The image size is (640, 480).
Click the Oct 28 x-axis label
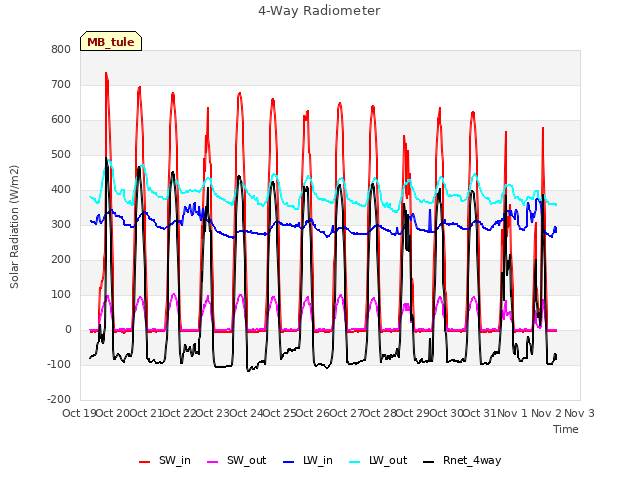(380, 413)
